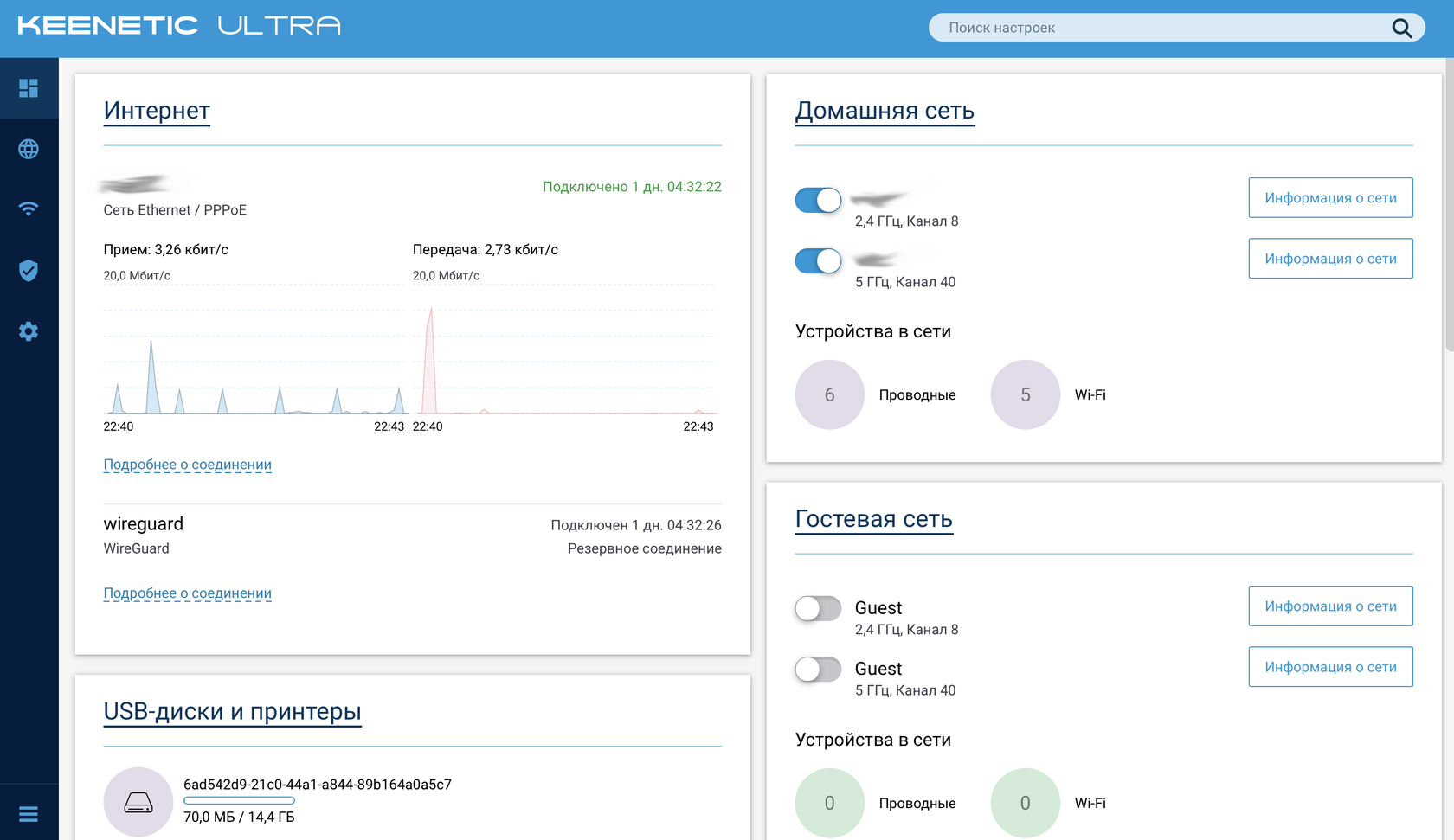
Task: Disable the 2,4 GHz home network toggle
Action: coord(818,200)
